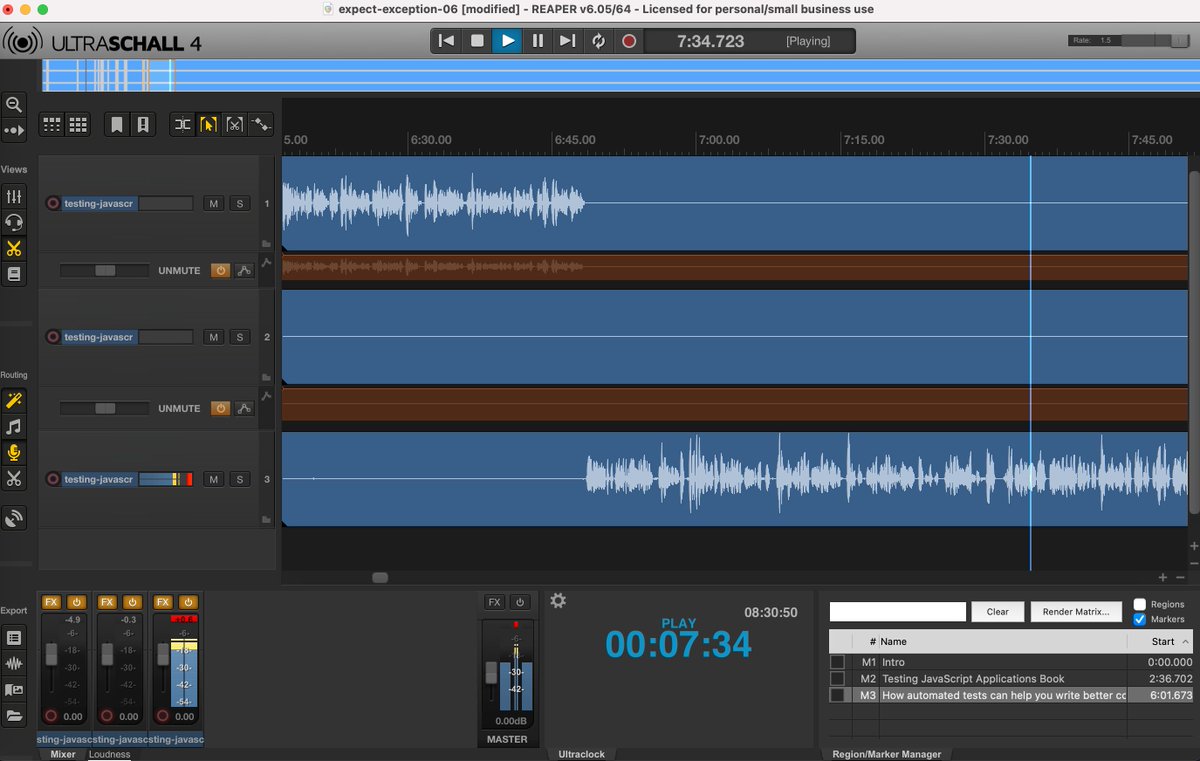Select the Region/Marker Manager tab
Viewport: 1200px width, 761px height.
(x=886, y=754)
